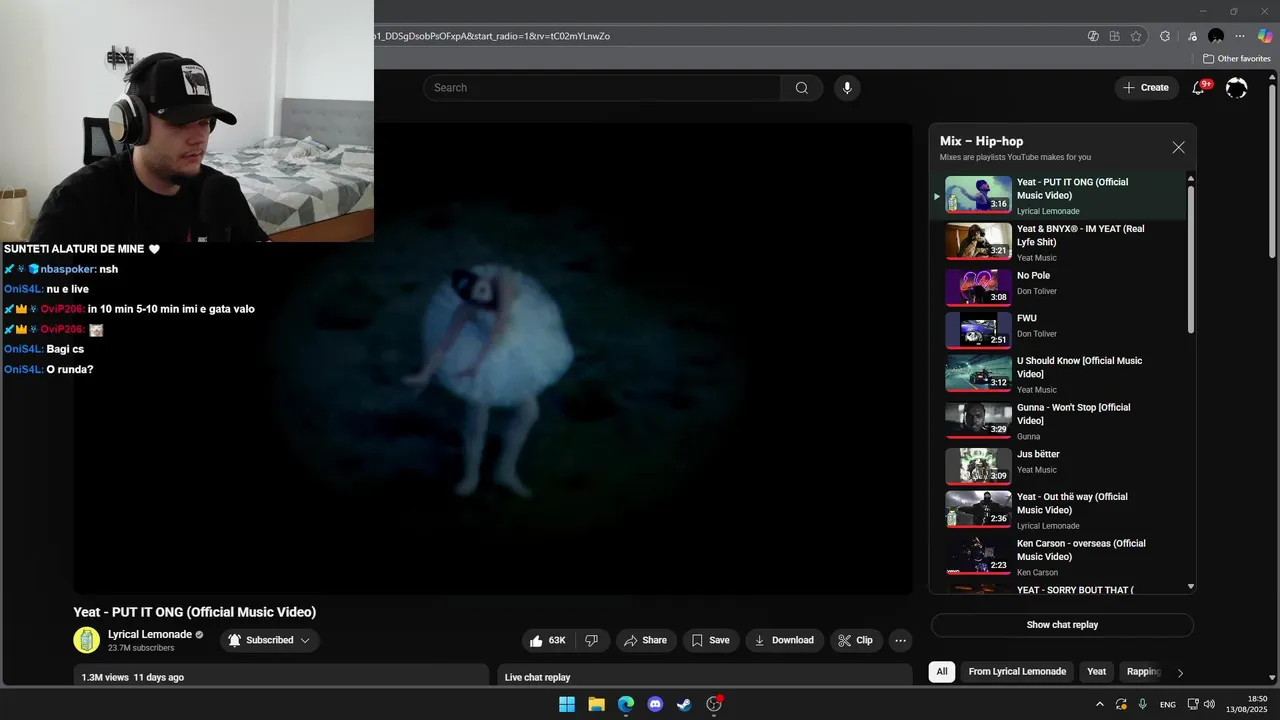
Task: Select the From Lyrical Lemonade chip
Action: (1017, 672)
